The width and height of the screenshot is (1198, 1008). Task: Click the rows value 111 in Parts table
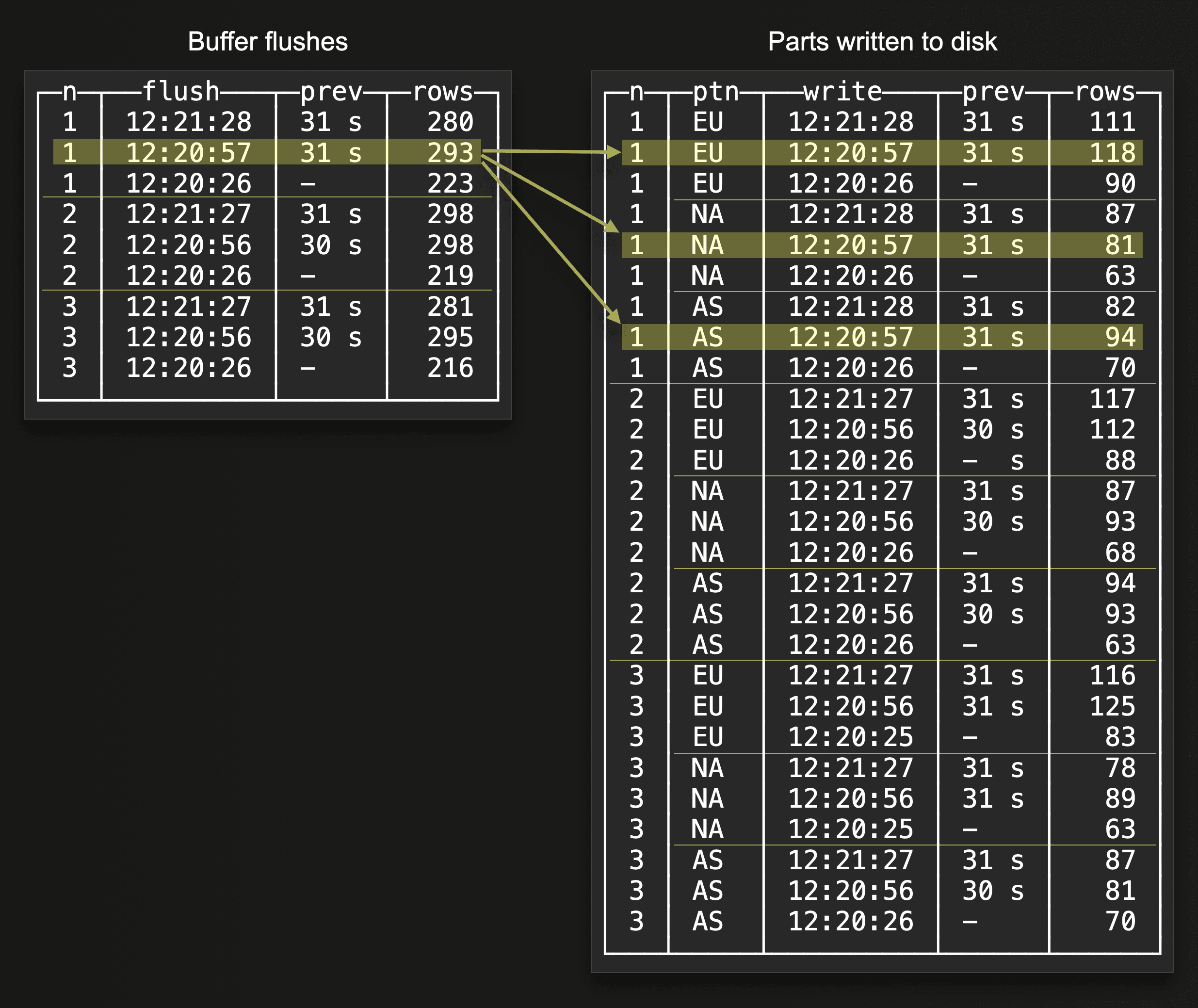[1112, 122]
